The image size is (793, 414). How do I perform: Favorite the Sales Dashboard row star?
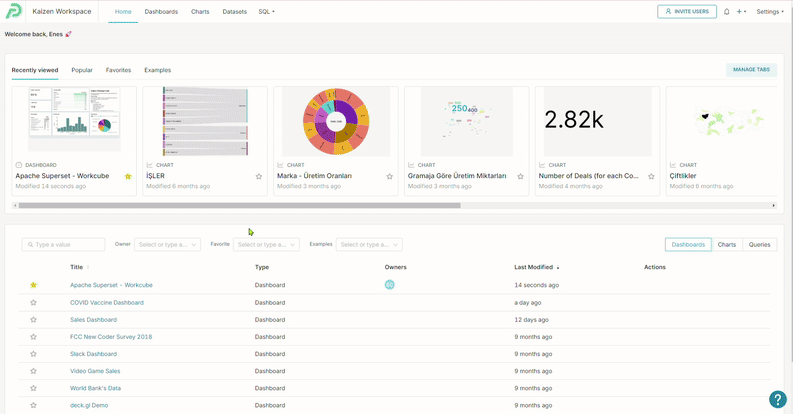(33, 319)
